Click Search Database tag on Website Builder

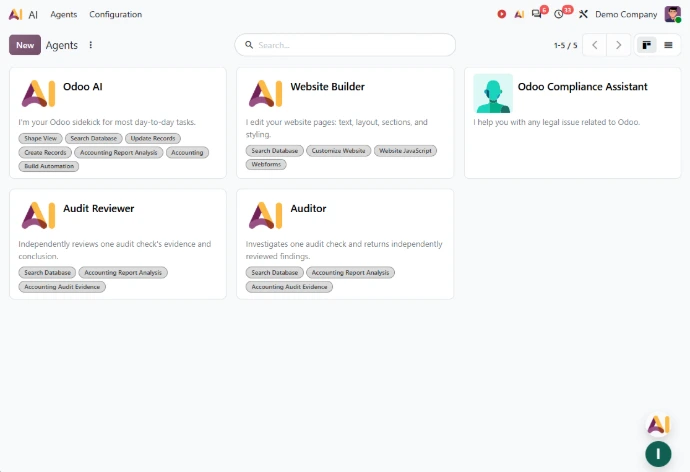coord(275,150)
